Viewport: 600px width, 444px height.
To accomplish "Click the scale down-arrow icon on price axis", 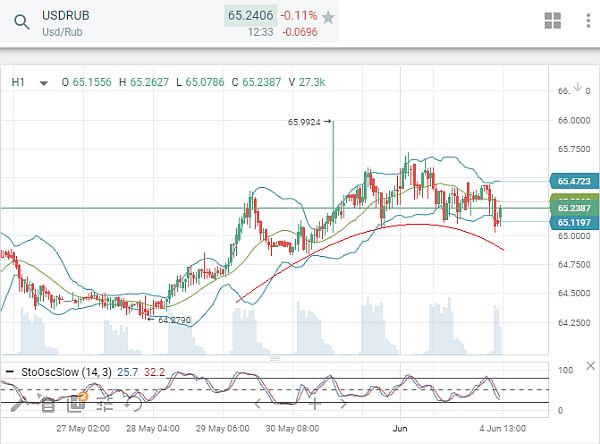I will [577, 87].
